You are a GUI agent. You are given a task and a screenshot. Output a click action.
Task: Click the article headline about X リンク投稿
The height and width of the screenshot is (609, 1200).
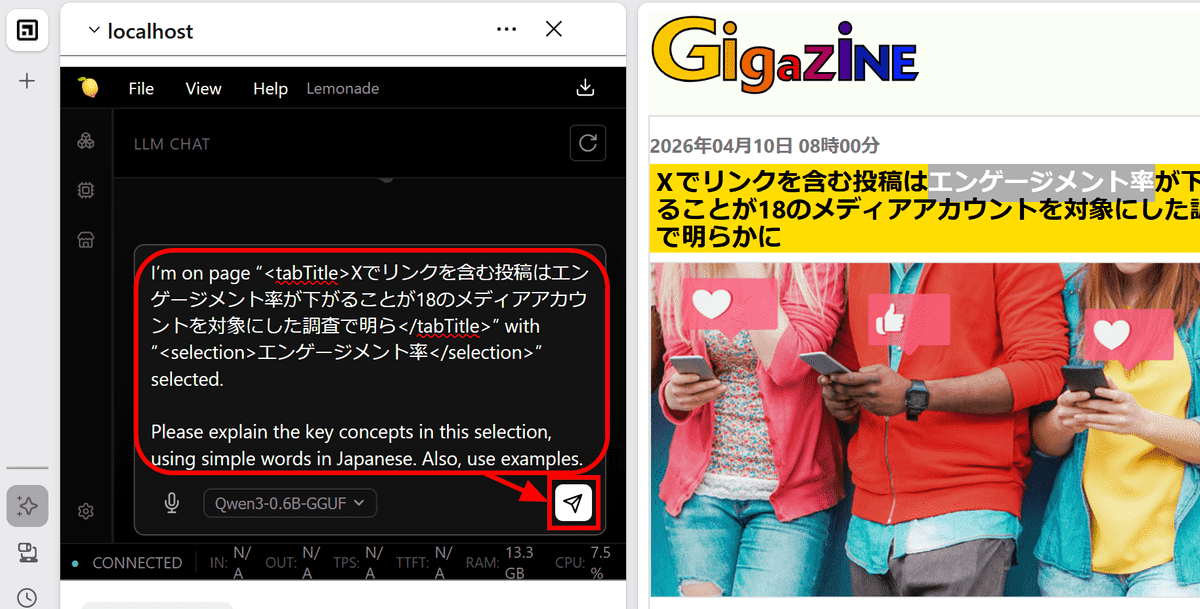click(x=925, y=209)
